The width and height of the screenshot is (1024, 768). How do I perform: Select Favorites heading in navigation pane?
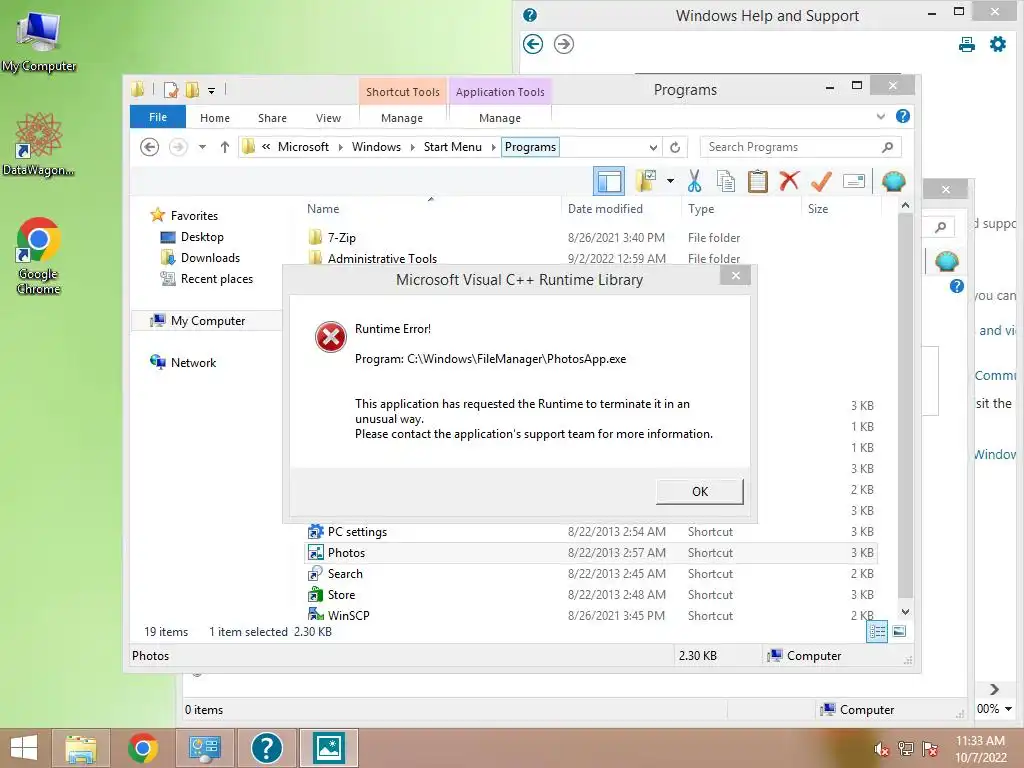(194, 216)
